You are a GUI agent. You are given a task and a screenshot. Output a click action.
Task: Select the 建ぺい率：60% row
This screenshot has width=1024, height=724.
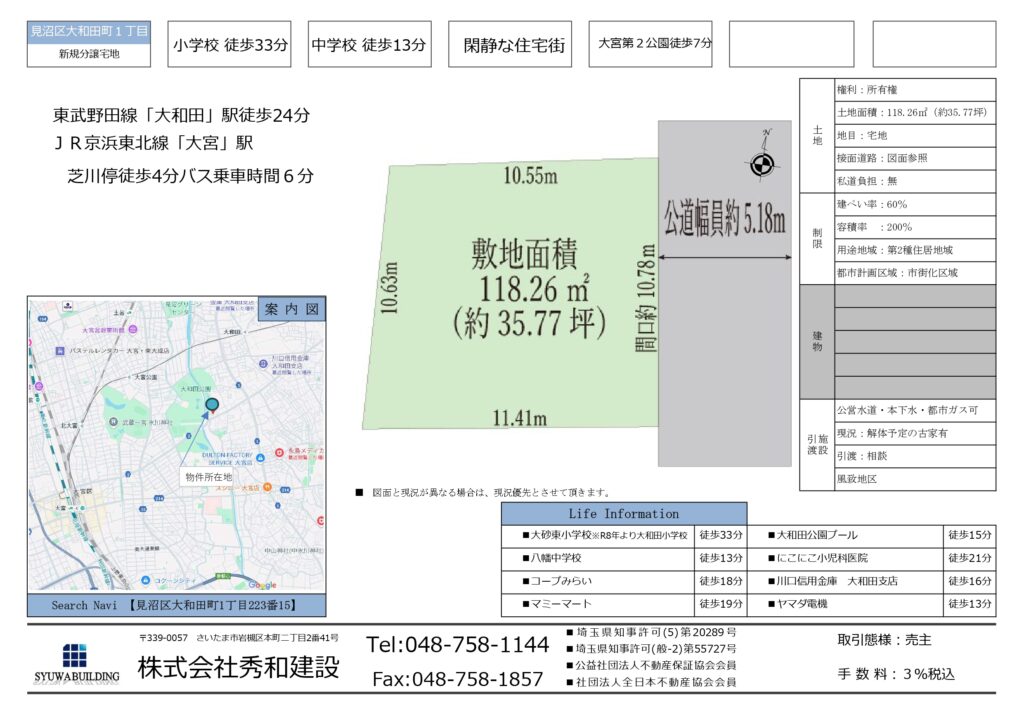[915, 204]
